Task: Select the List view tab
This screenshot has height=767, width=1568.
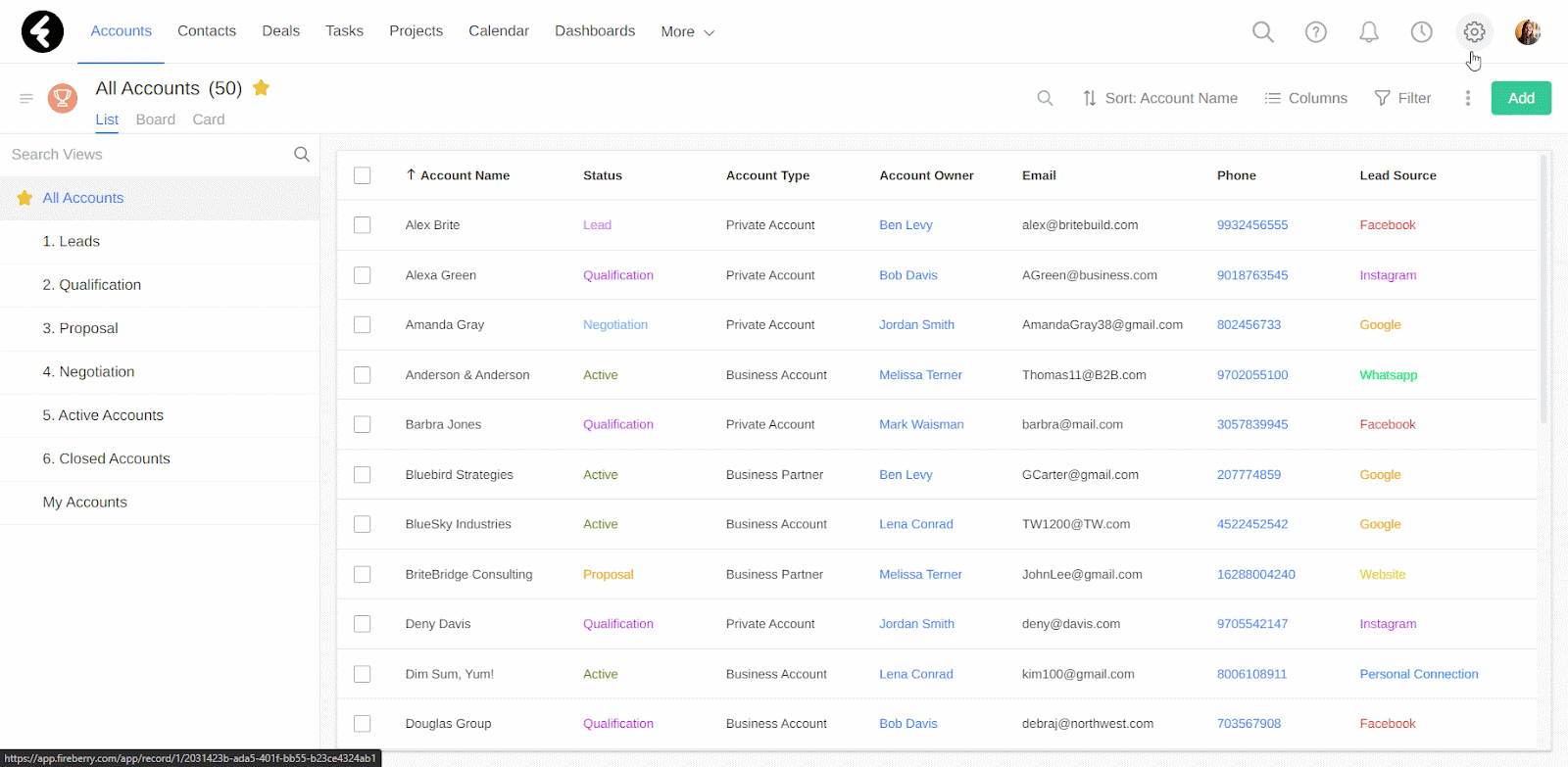Action: tap(107, 120)
